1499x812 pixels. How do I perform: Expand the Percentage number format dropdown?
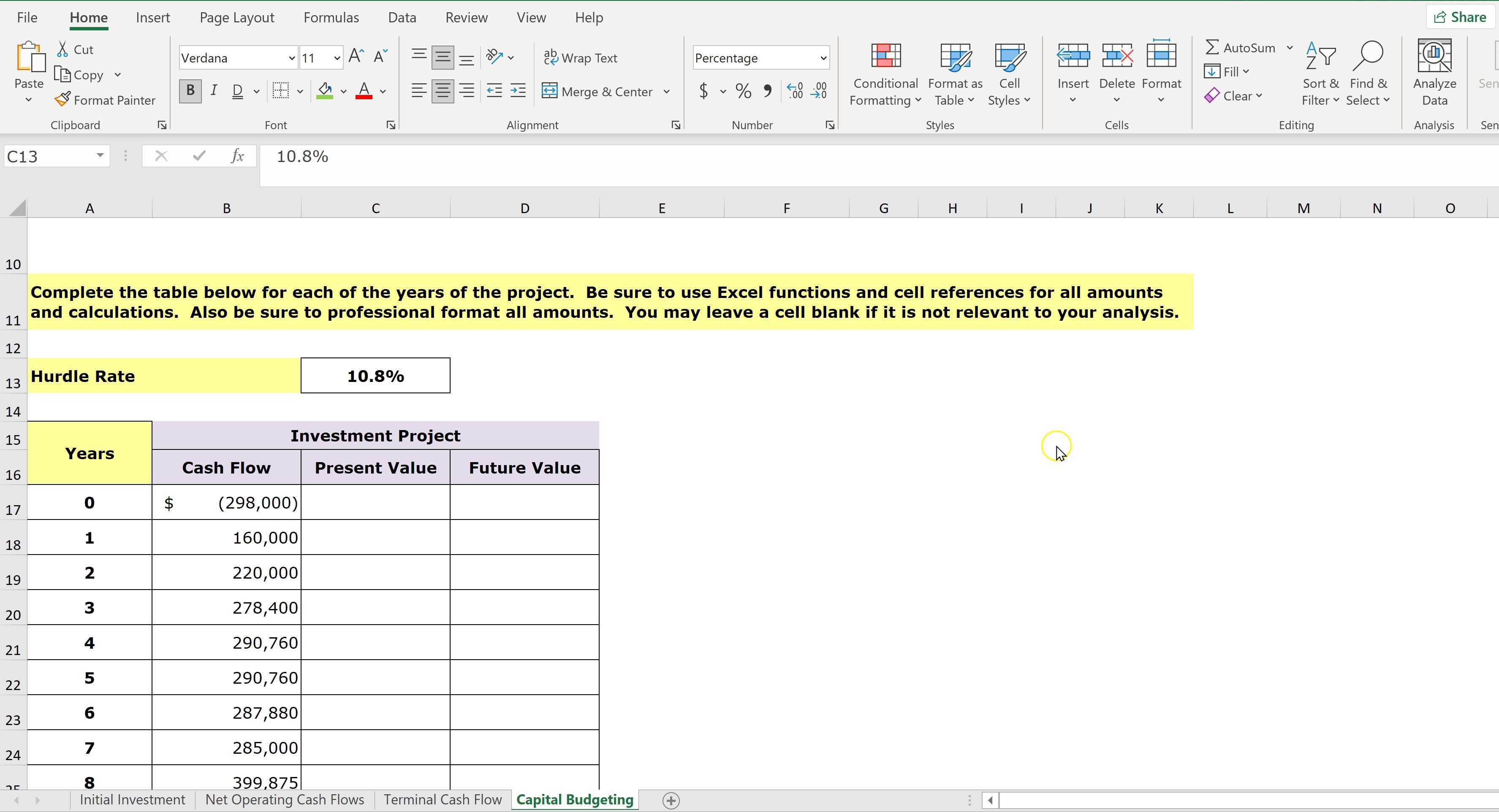click(x=823, y=58)
